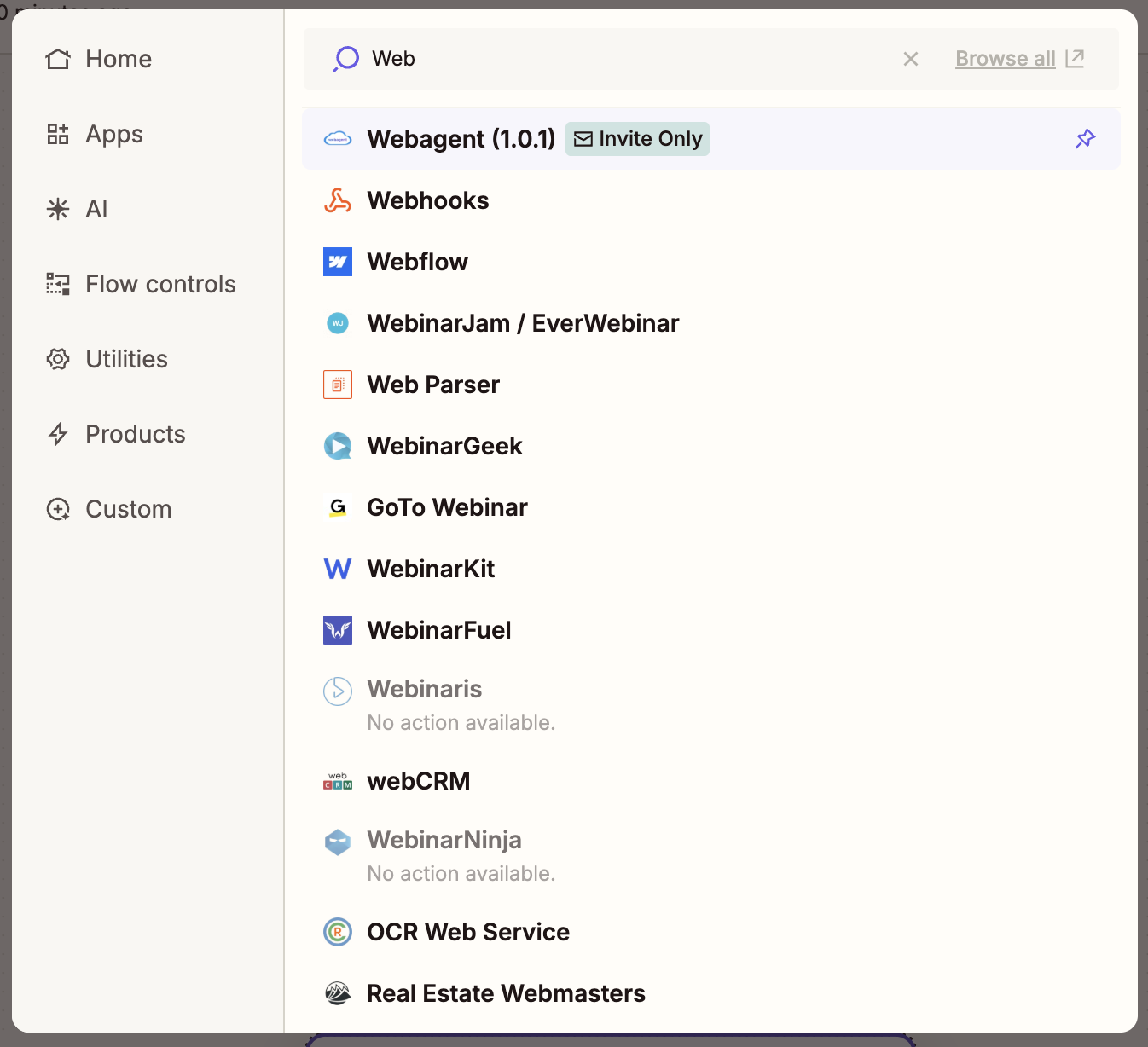The image size is (1148, 1047).
Task: Select the Webflow app
Action: [711, 262]
